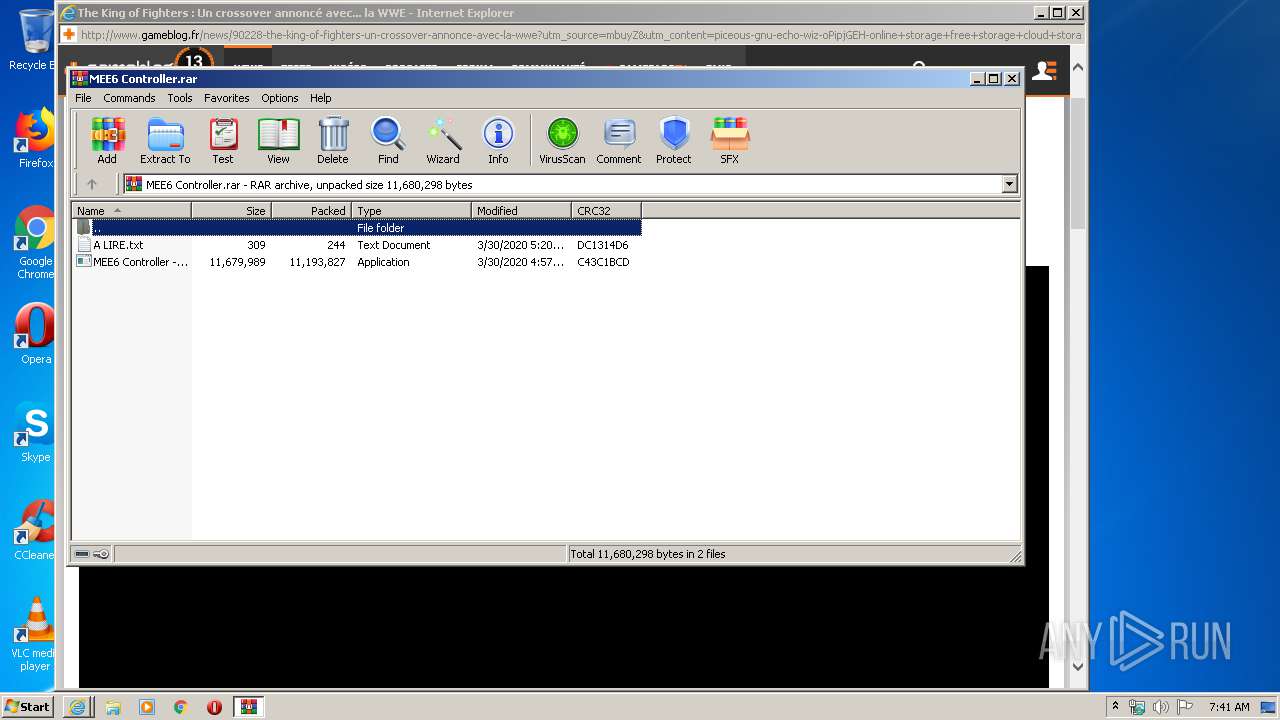Open the Options menu
Screen dimensions: 1280x720
coord(280,98)
